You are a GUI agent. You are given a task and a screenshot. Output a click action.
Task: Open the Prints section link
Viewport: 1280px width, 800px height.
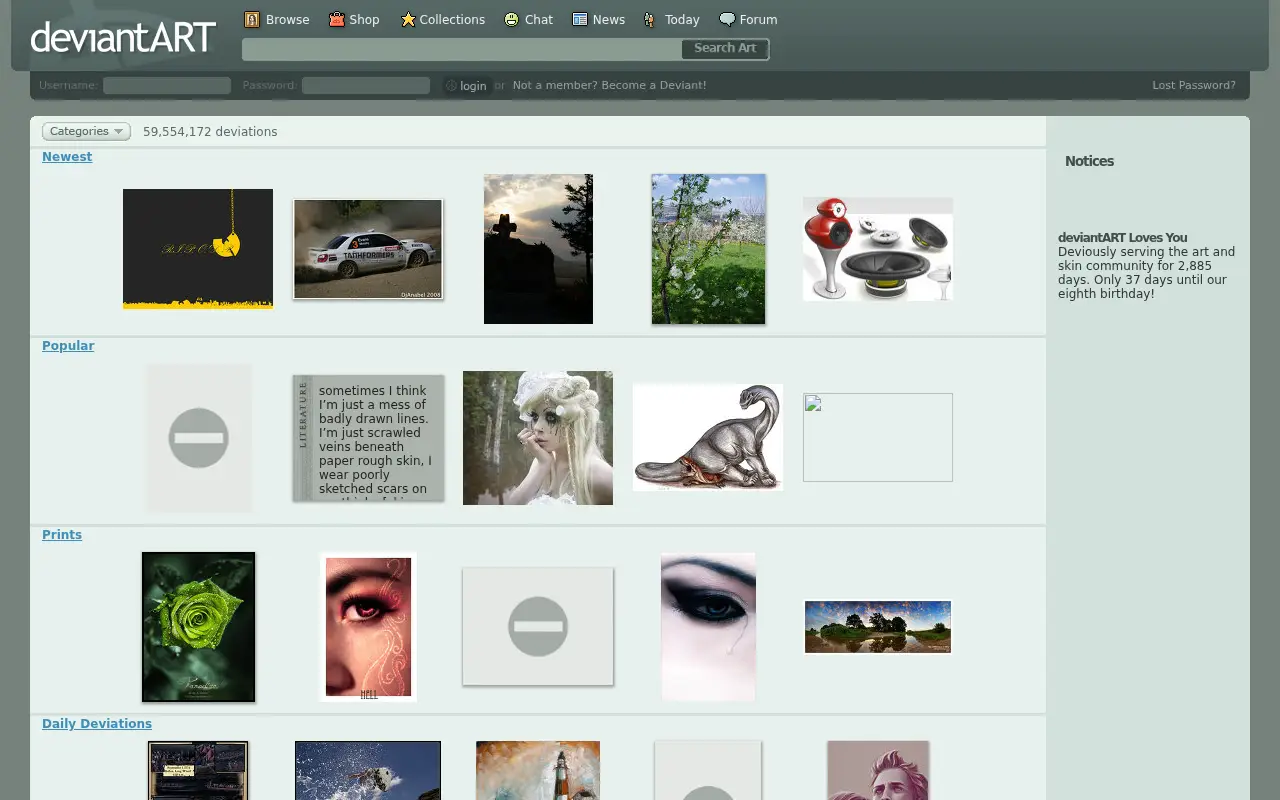click(62, 535)
